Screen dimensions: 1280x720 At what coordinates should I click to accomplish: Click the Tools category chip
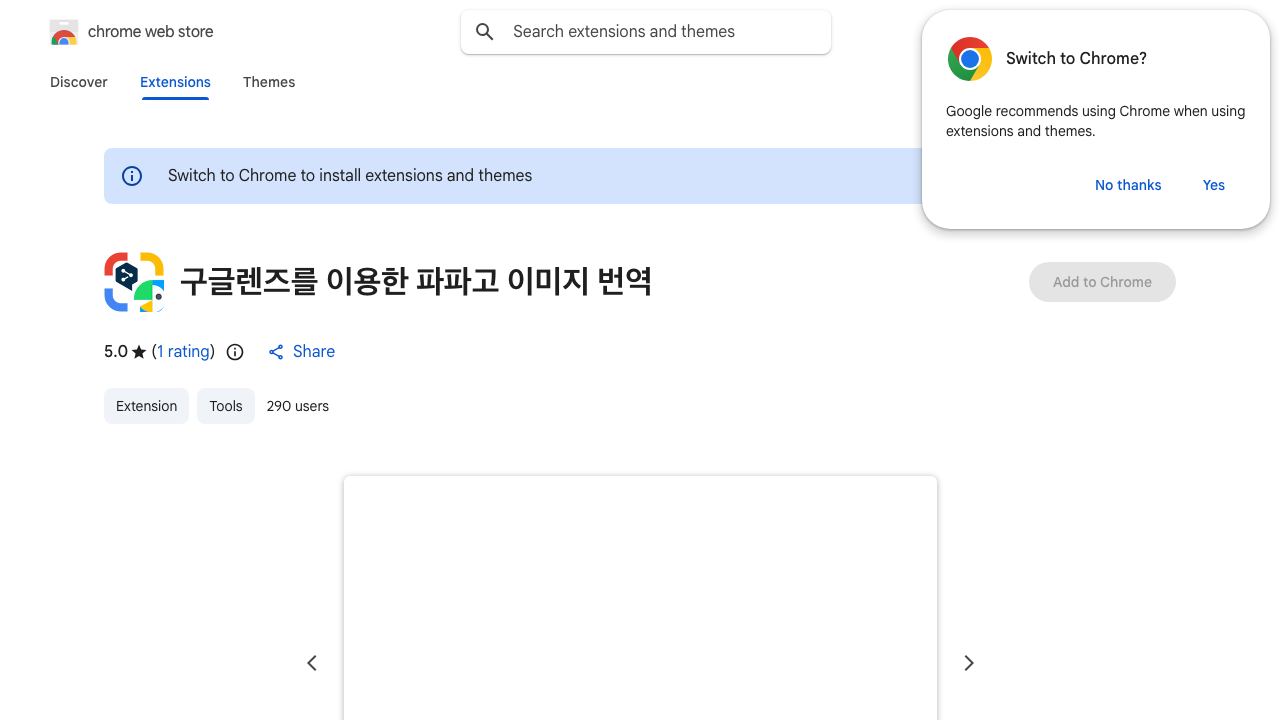point(226,406)
